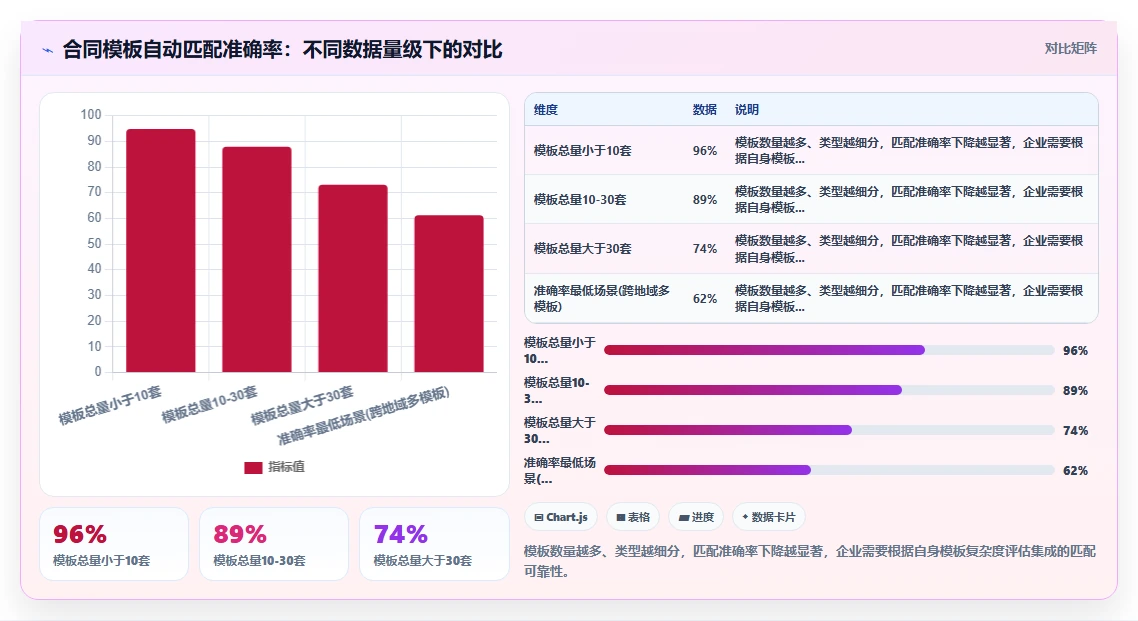The width and height of the screenshot is (1138, 621).
Task: Click progress label 模板总量10- 3…
Action: (x=557, y=390)
